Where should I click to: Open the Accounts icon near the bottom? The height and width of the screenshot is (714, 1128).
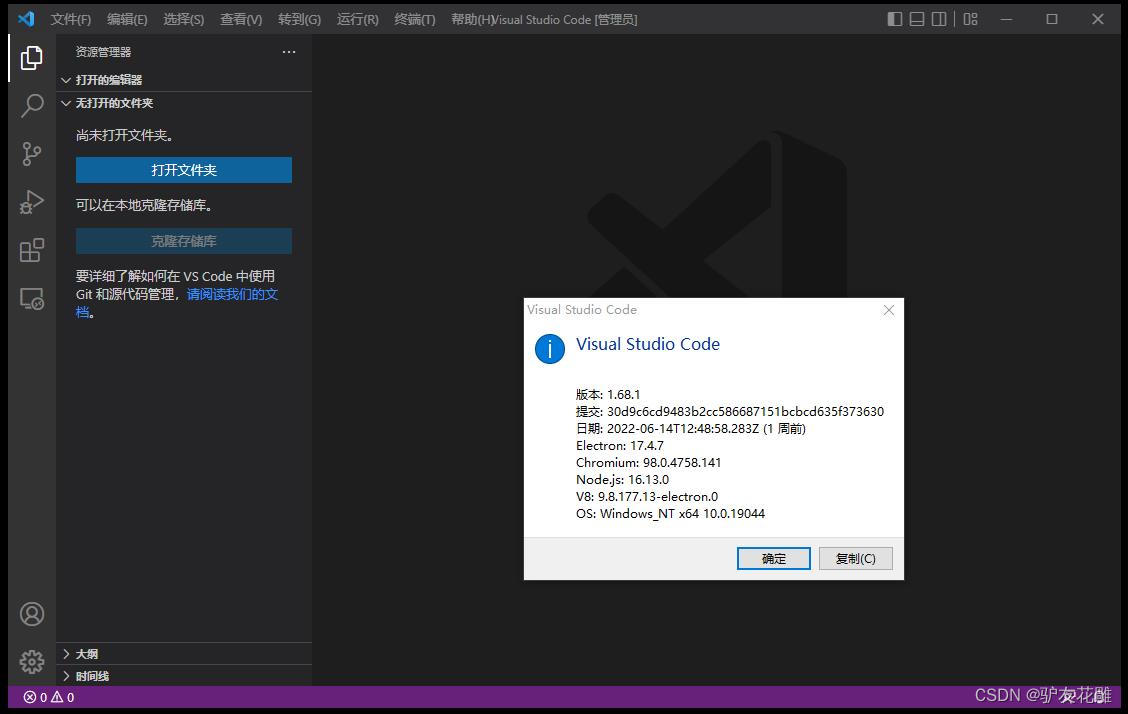point(31,614)
